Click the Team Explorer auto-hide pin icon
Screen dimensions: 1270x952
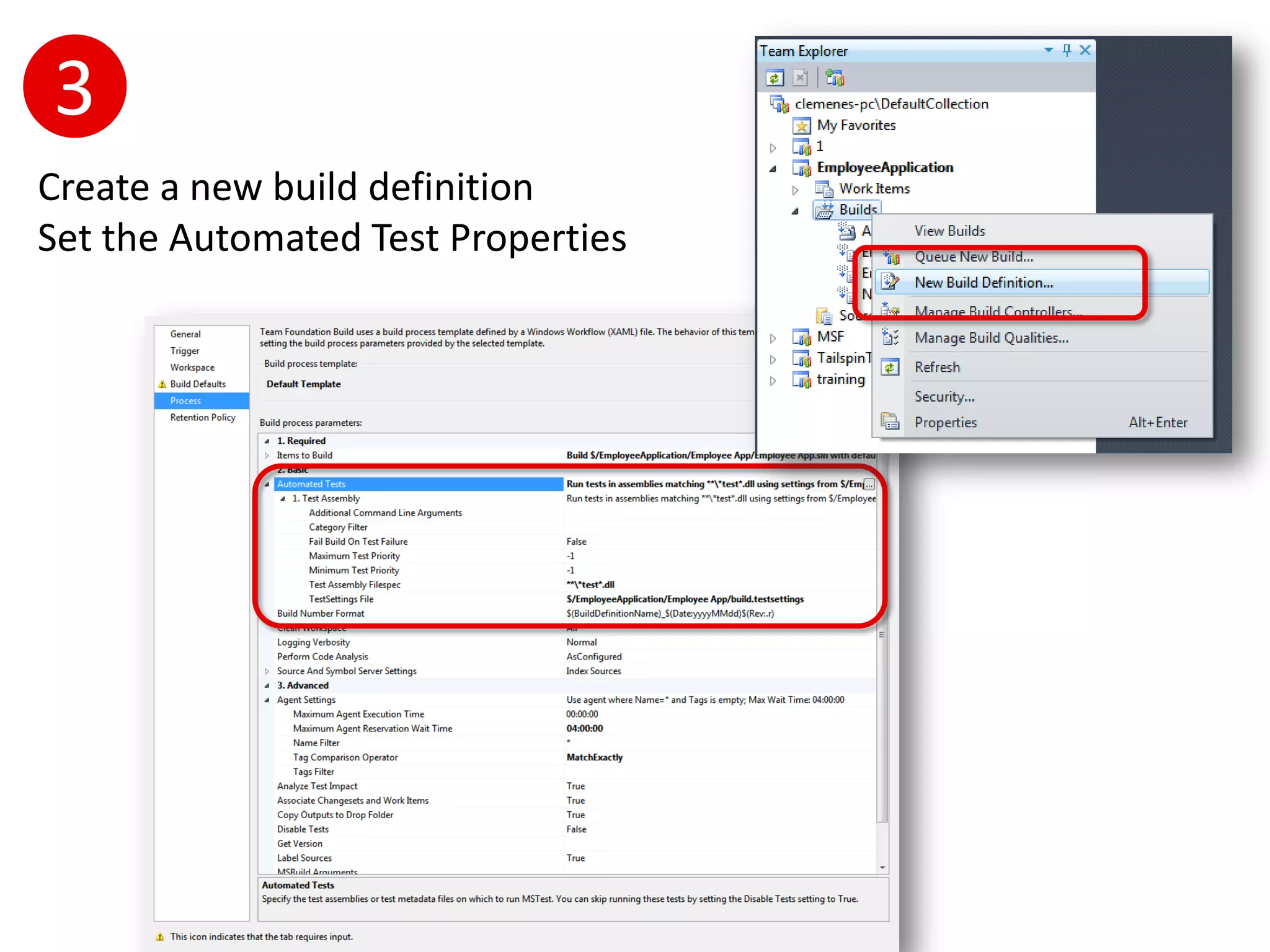[1067, 50]
